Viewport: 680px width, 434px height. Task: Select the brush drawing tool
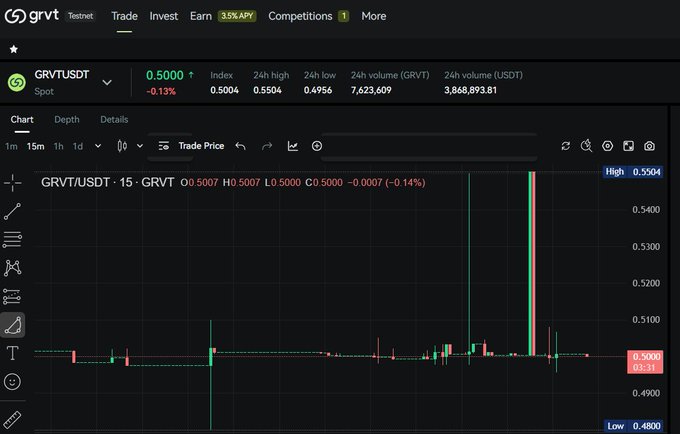pyautogui.click(x=13, y=325)
